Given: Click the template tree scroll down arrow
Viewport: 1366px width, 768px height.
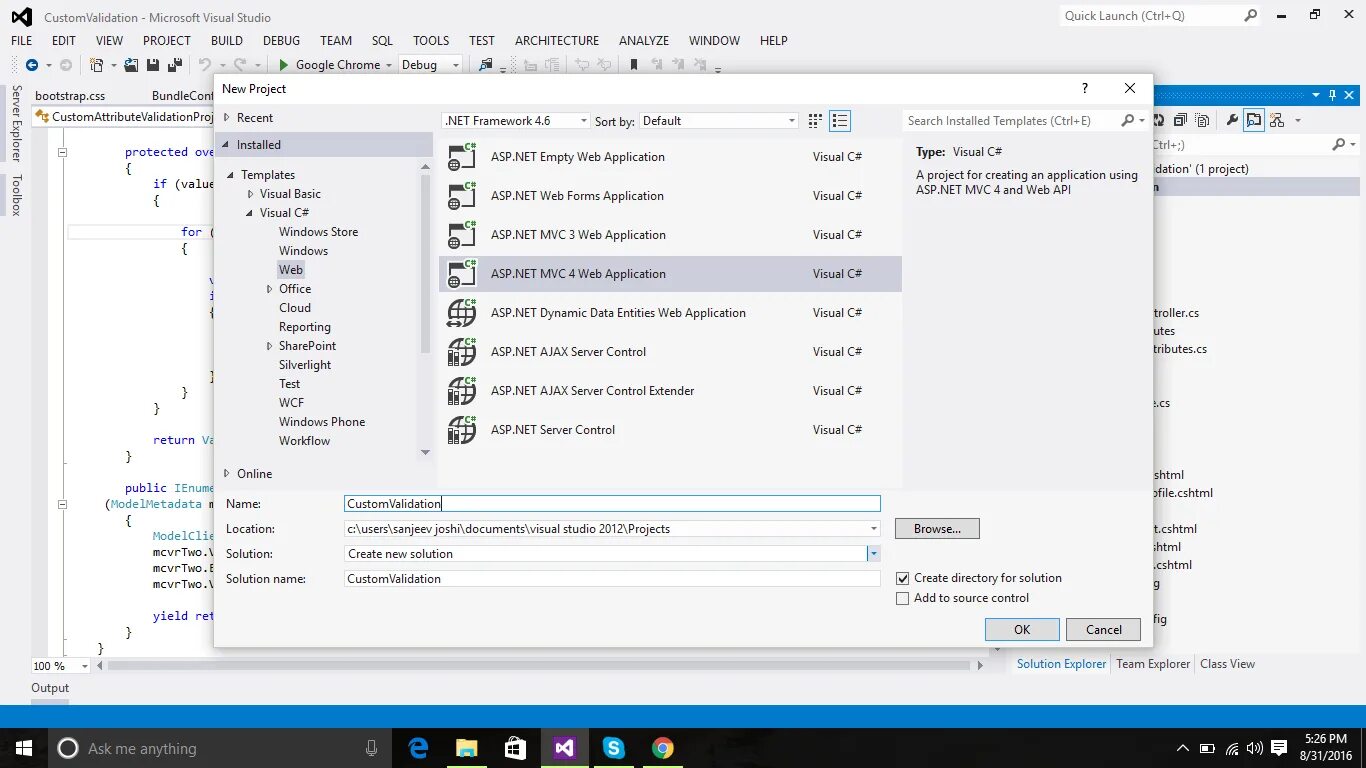Looking at the screenshot, I should [x=425, y=453].
